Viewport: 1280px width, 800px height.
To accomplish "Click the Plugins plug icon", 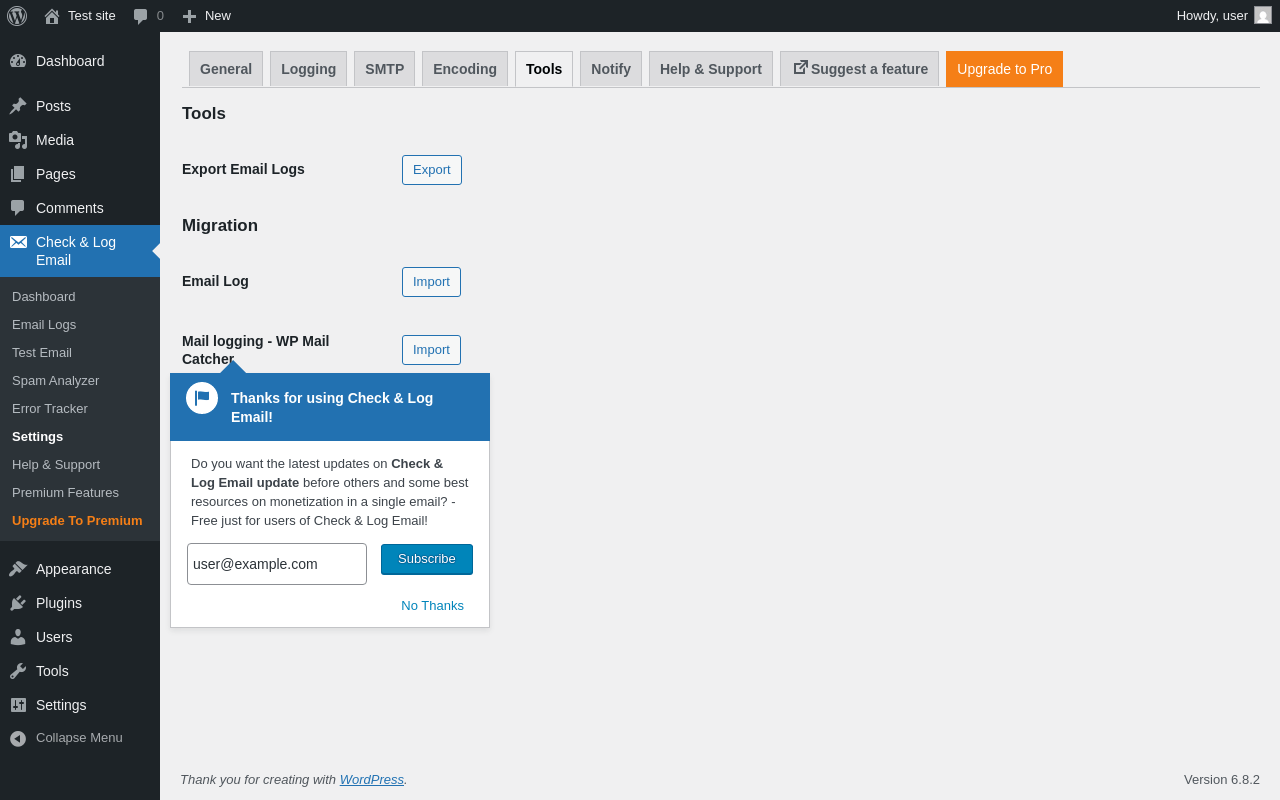I will pos(18,603).
